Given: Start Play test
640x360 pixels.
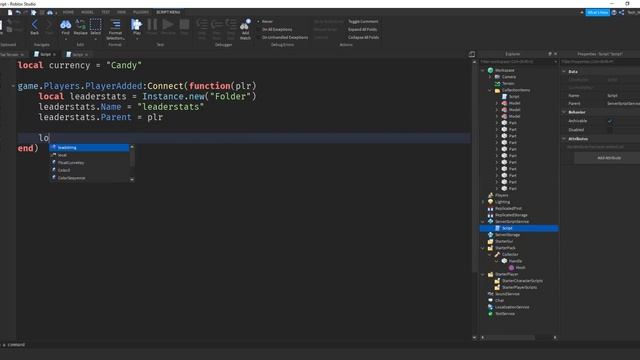Looking at the screenshot, I should click(136, 25).
